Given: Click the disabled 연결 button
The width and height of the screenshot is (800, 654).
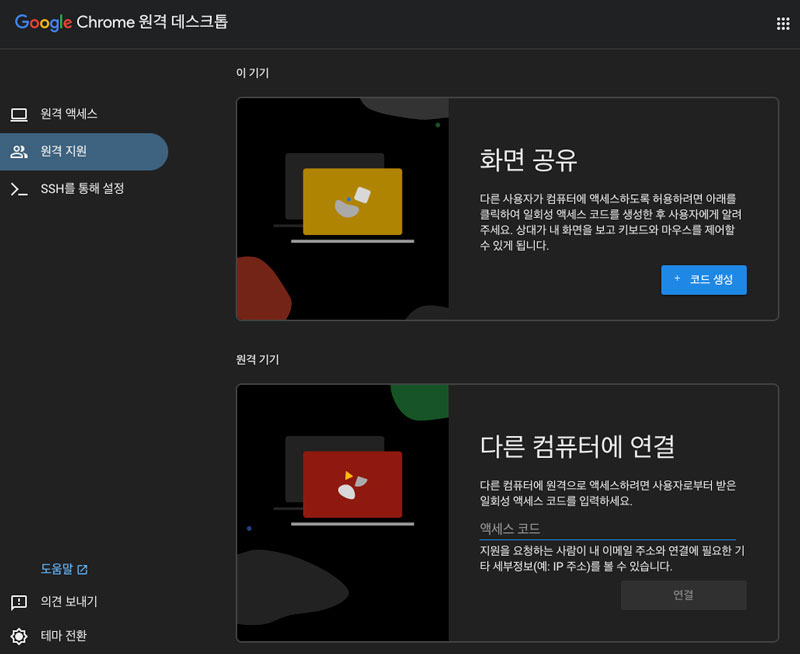Looking at the screenshot, I should (683, 595).
